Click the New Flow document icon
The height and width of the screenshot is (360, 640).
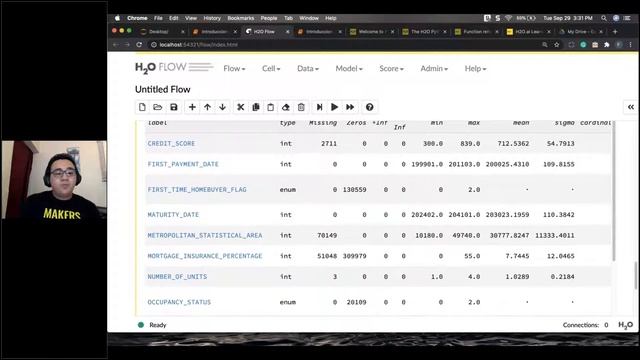(142, 107)
